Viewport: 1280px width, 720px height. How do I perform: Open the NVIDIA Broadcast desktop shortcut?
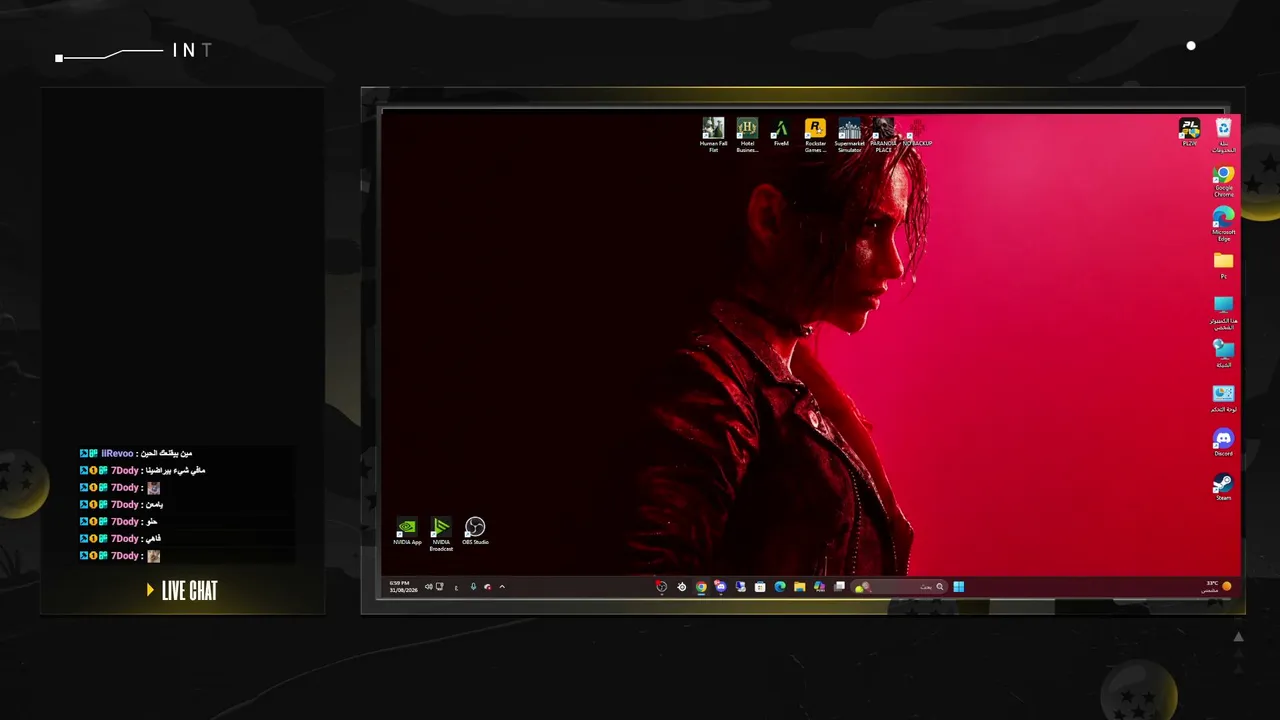click(441, 534)
